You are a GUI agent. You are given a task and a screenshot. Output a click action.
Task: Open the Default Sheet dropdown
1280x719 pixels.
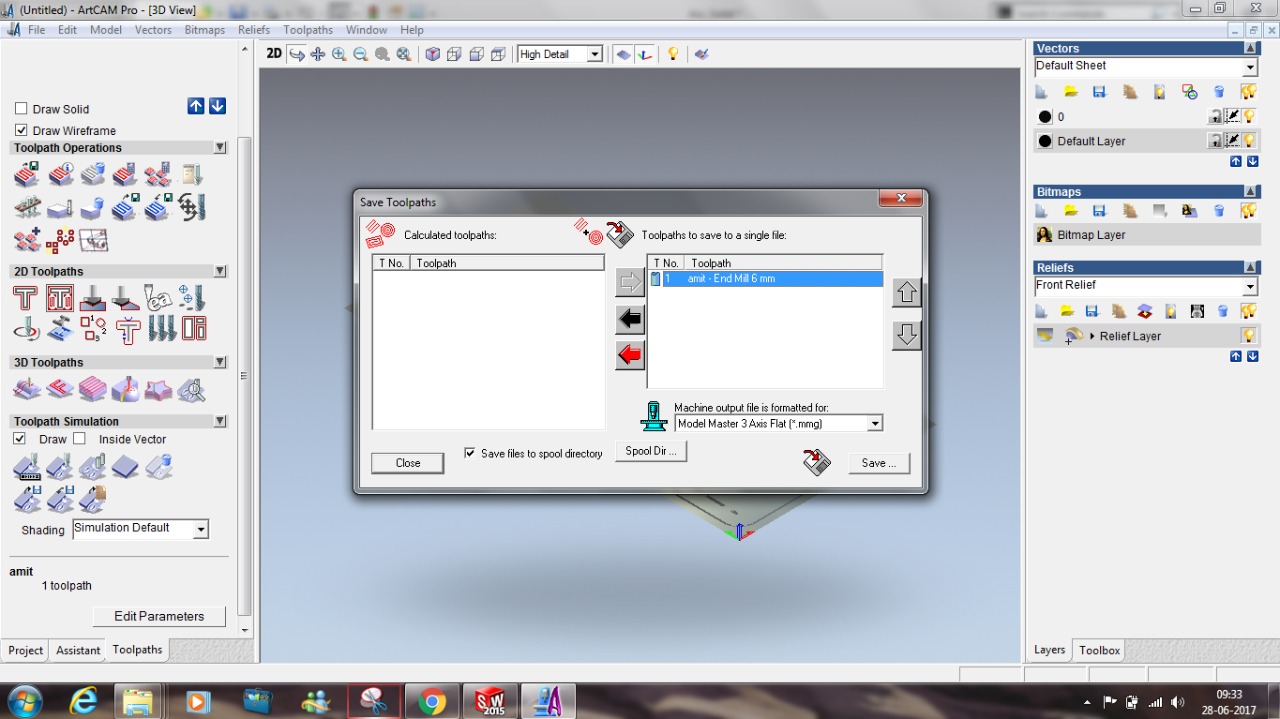click(x=1250, y=67)
